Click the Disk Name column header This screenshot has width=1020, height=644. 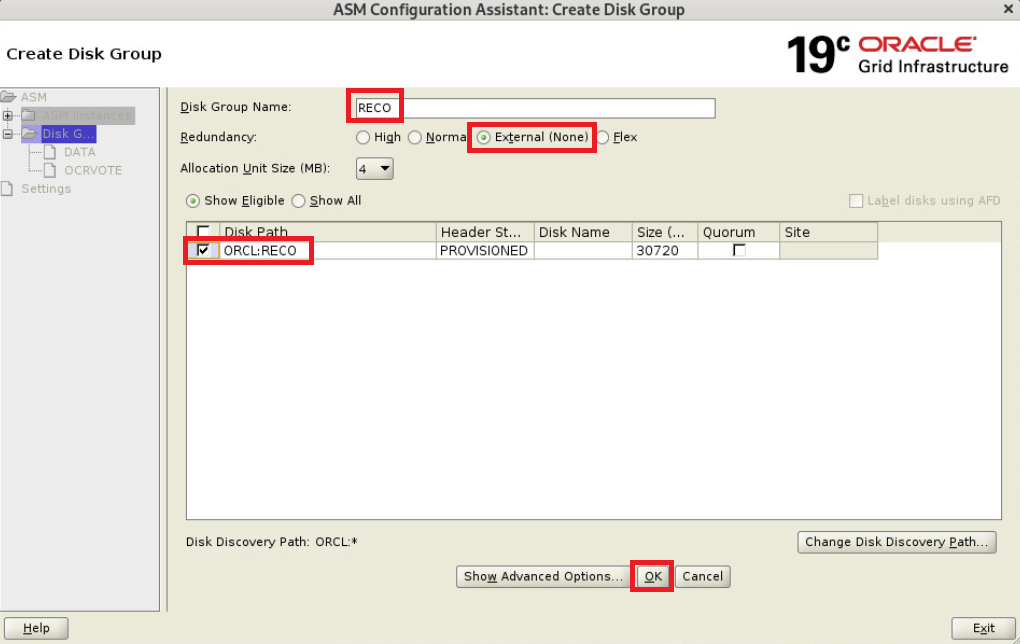[583, 232]
